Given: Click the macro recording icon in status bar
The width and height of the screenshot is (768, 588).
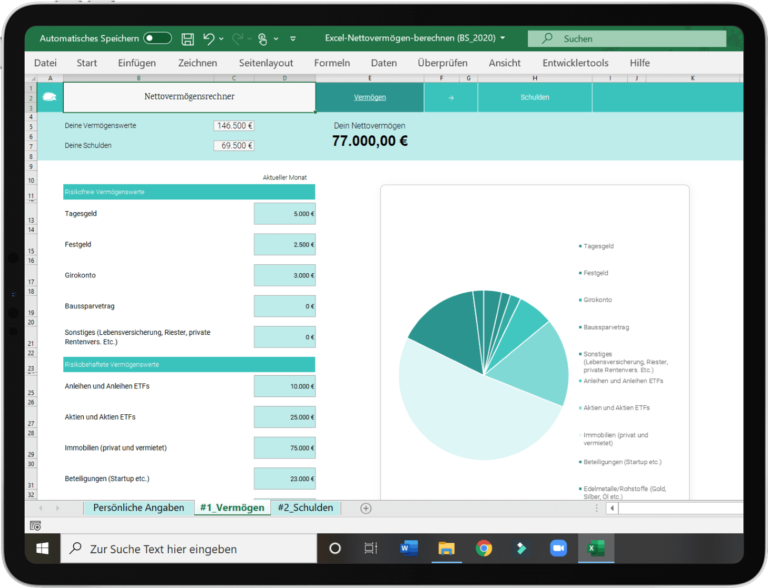Looking at the screenshot, I should pyautogui.click(x=35, y=526).
